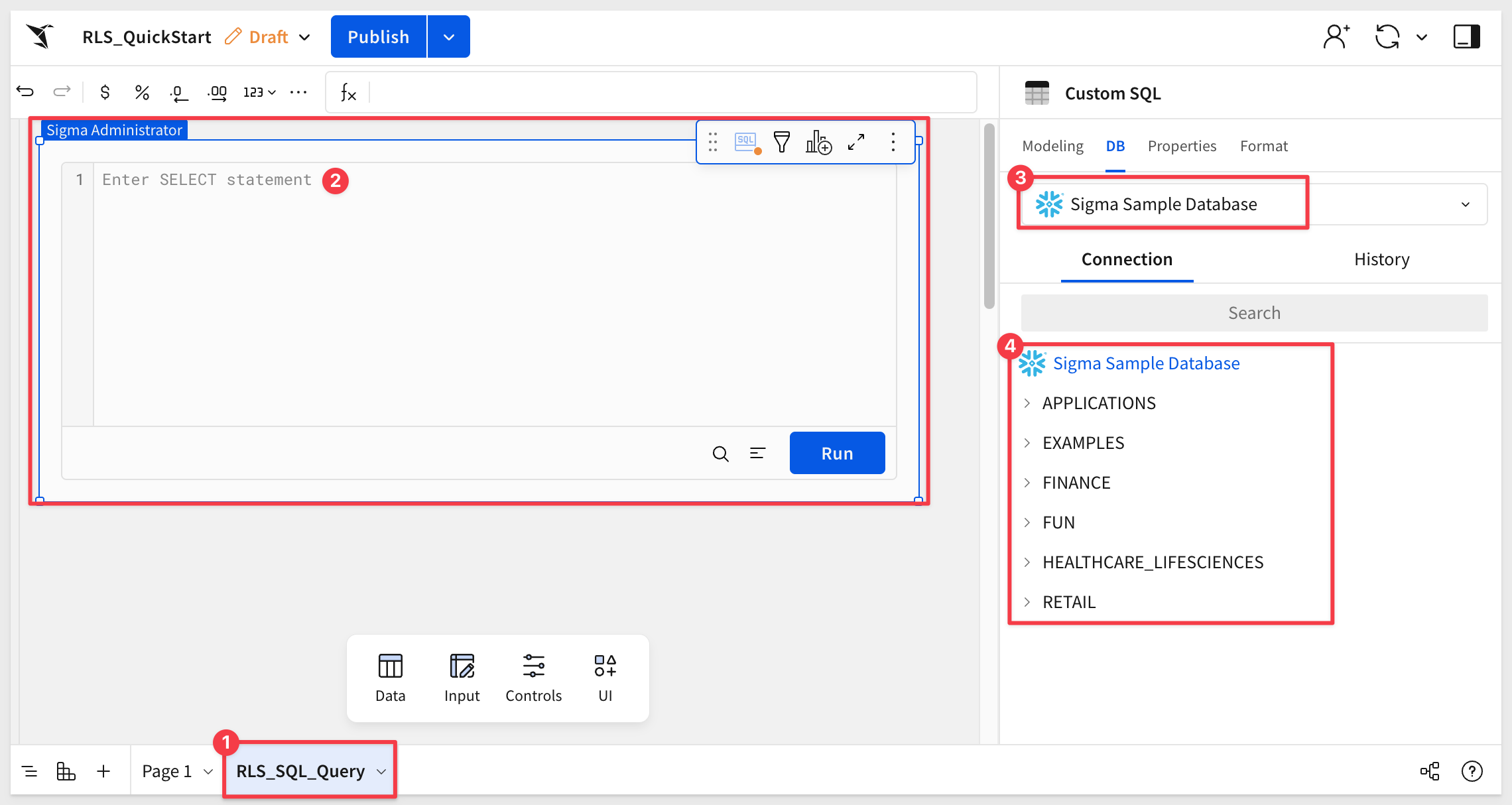Select the RLS_SQL_Query page tab
This screenshot has width=1512, height=805.
coord(300,771)
